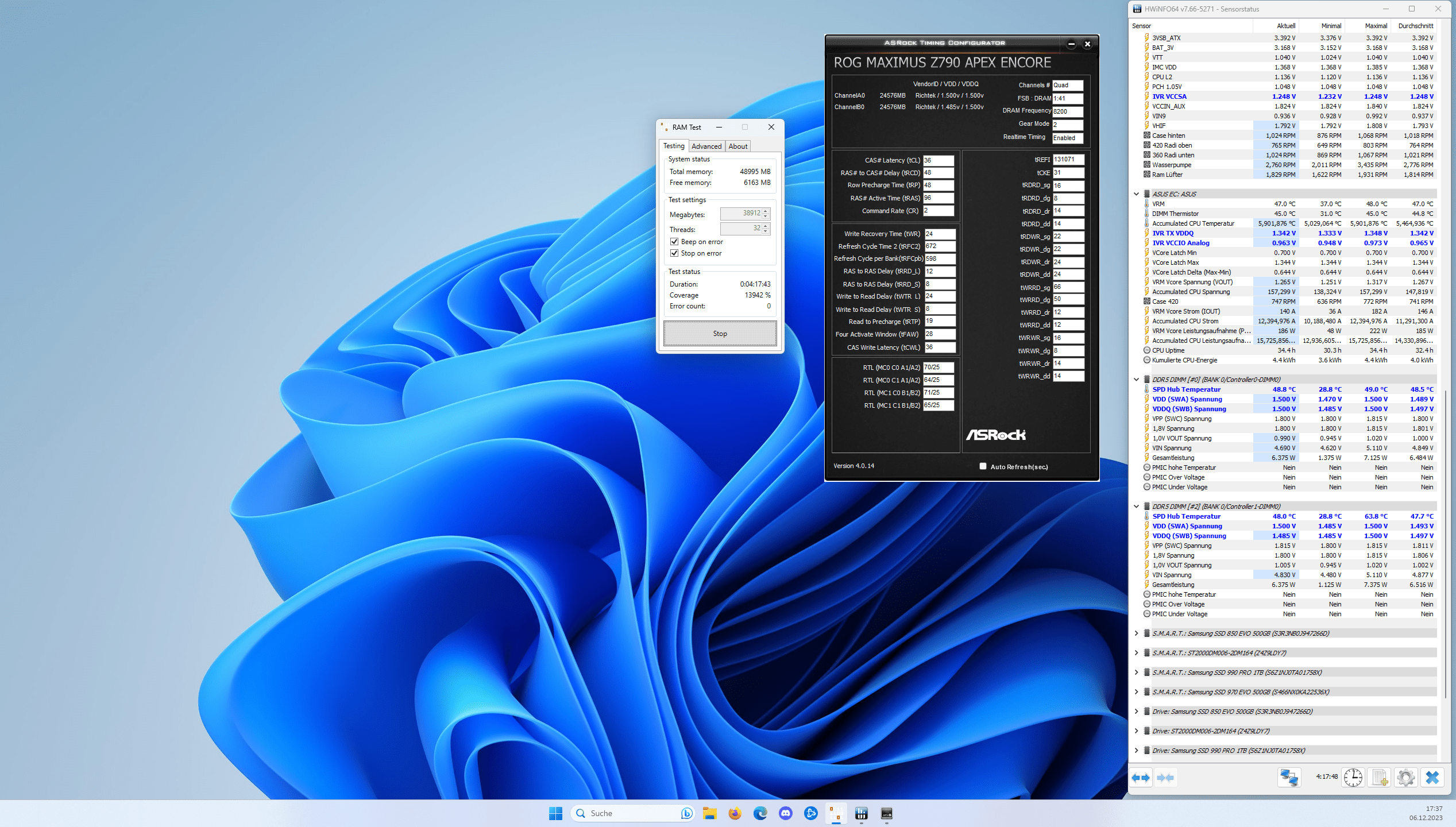Click HWiNFO remote network monitoring icon
The height and width of the screenshot is (827, 1456).
coord(1289,778)
